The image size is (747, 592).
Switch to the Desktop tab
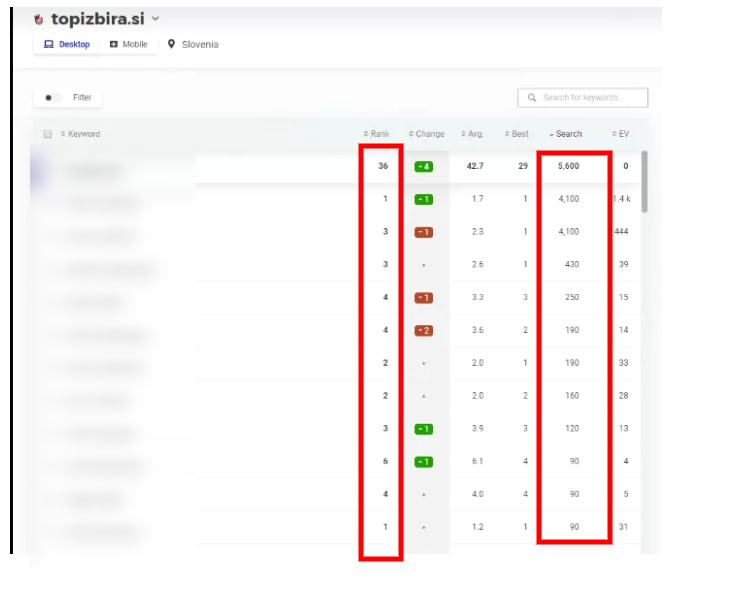tap(67, 44)
